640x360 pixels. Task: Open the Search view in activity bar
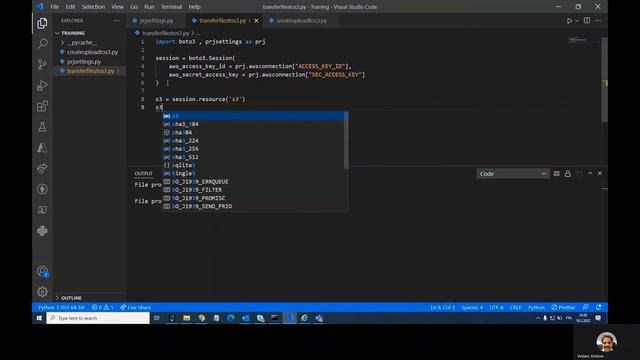point(42,44)
